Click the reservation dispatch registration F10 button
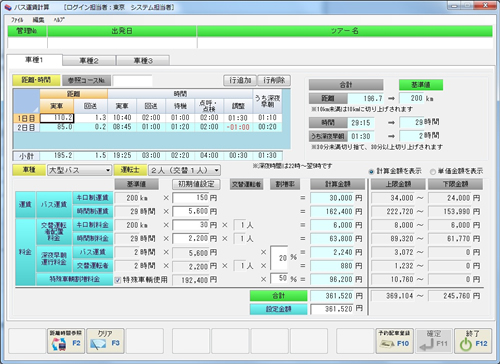The image size is (500, 364). [x=395, y=341]
